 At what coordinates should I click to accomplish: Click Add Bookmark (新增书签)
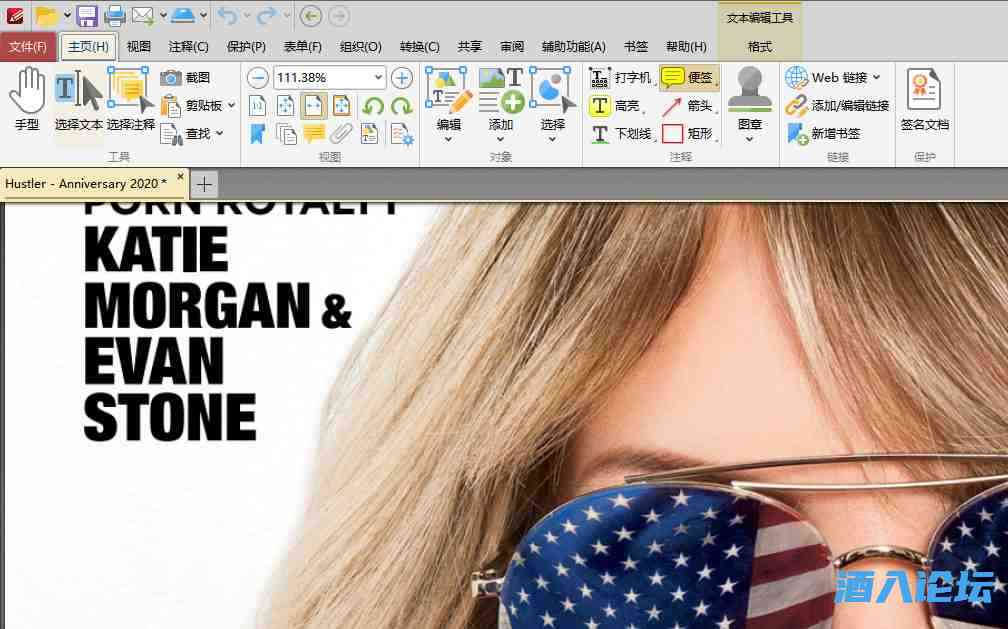824,134
